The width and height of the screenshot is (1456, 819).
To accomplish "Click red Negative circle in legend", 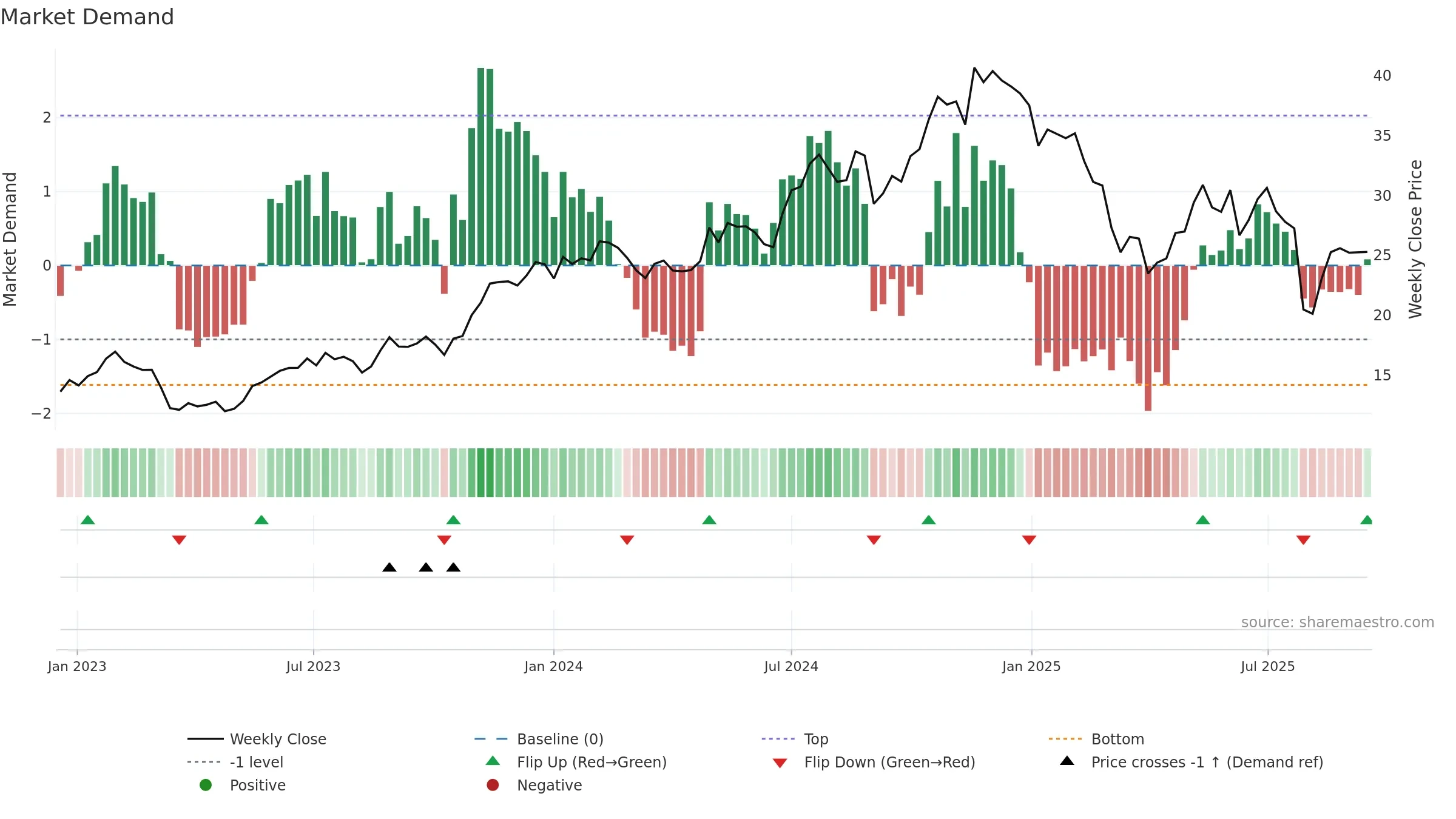I will (493, 785).
